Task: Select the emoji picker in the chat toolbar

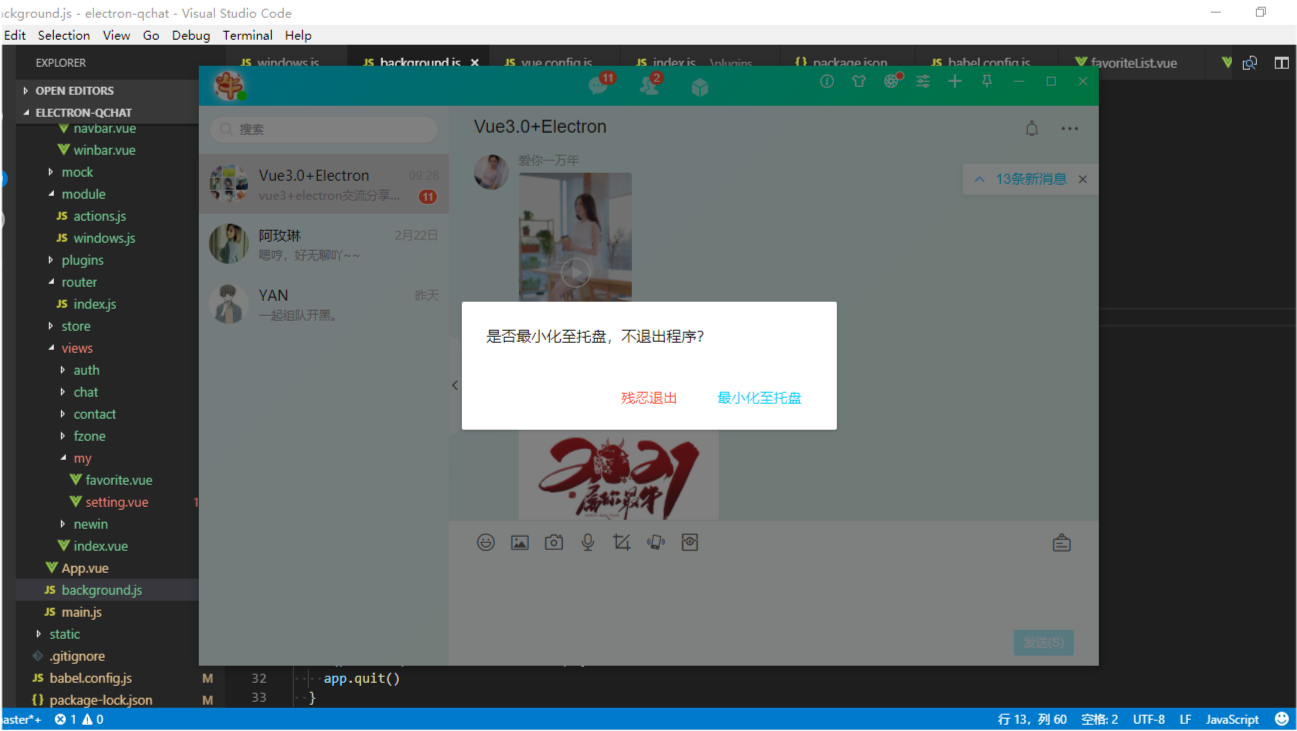Action: [x=486, y=542]
